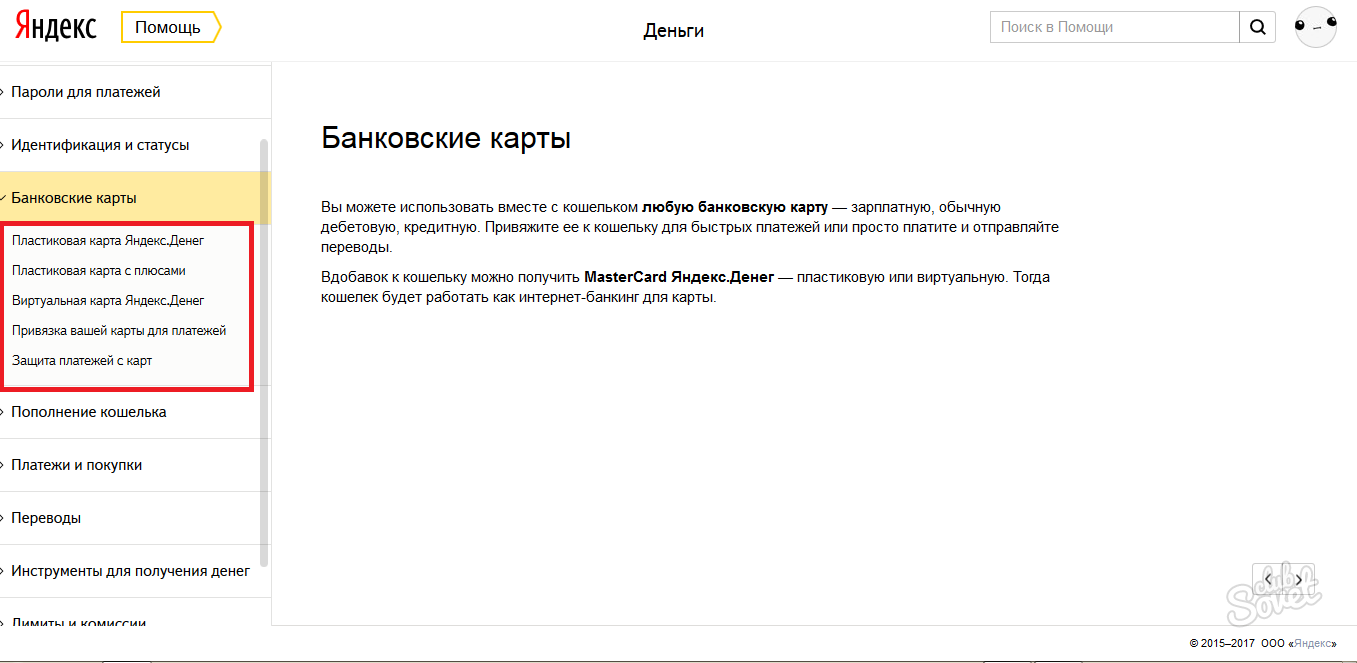
Task: Focus the Поиск в Помощи search field
Action: (x=1115, y=27)
